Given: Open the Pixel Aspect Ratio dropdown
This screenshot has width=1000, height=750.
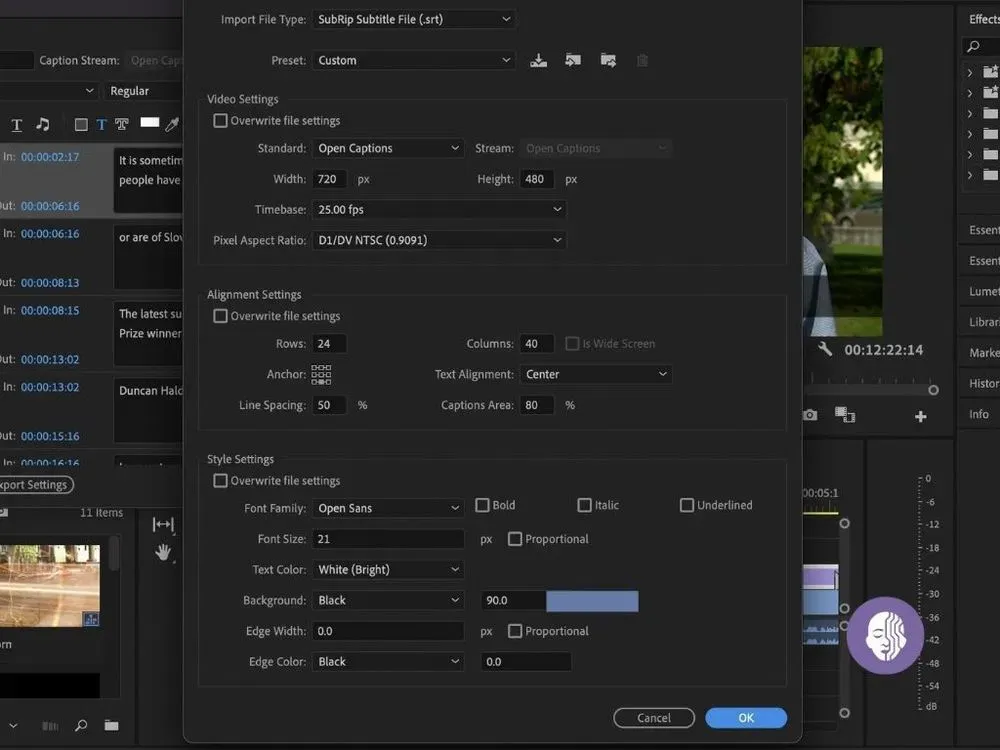Looking at the screenshot, I should 439,240.
